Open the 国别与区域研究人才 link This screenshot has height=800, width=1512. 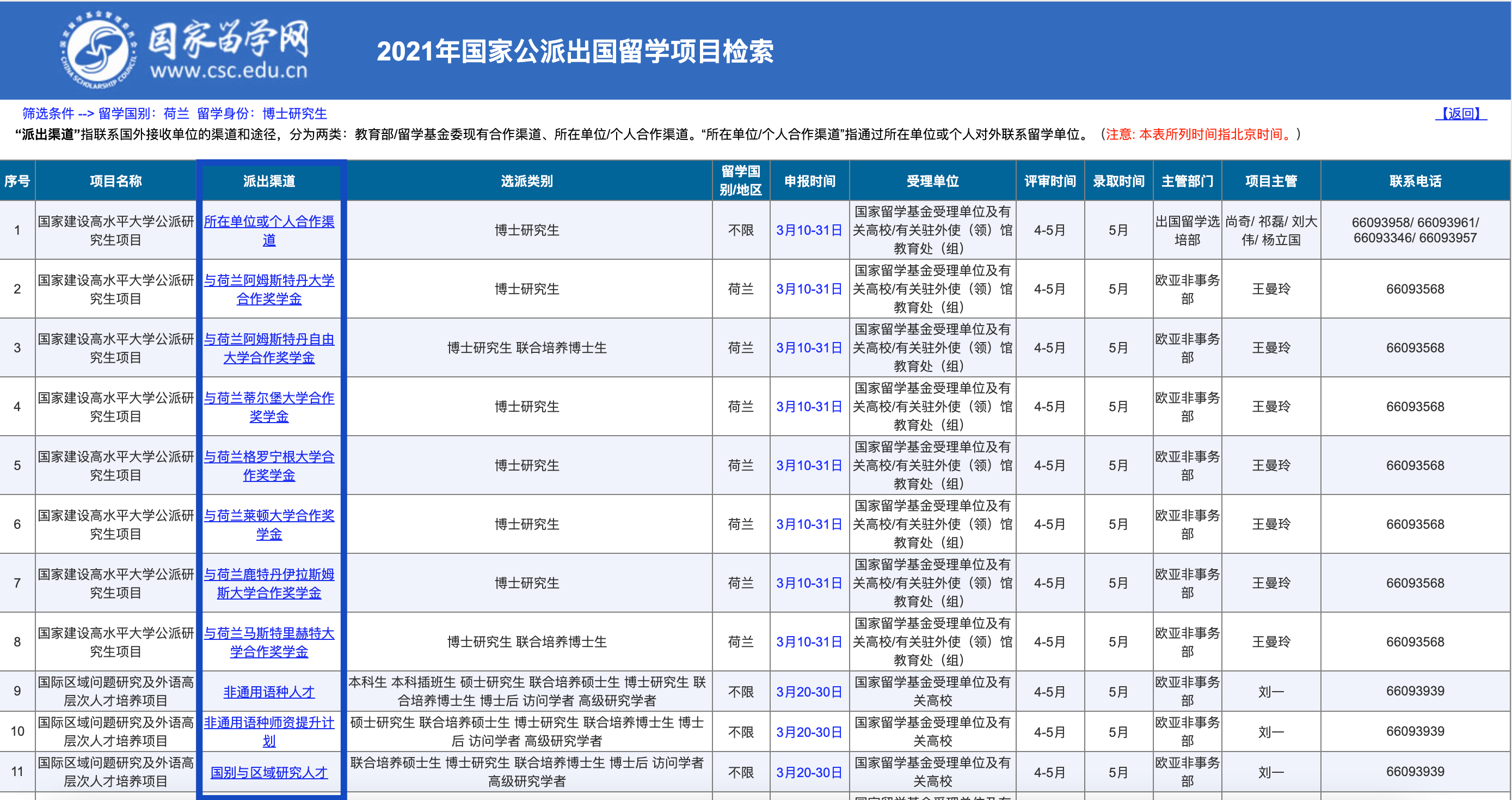click(x=268, y=772)
